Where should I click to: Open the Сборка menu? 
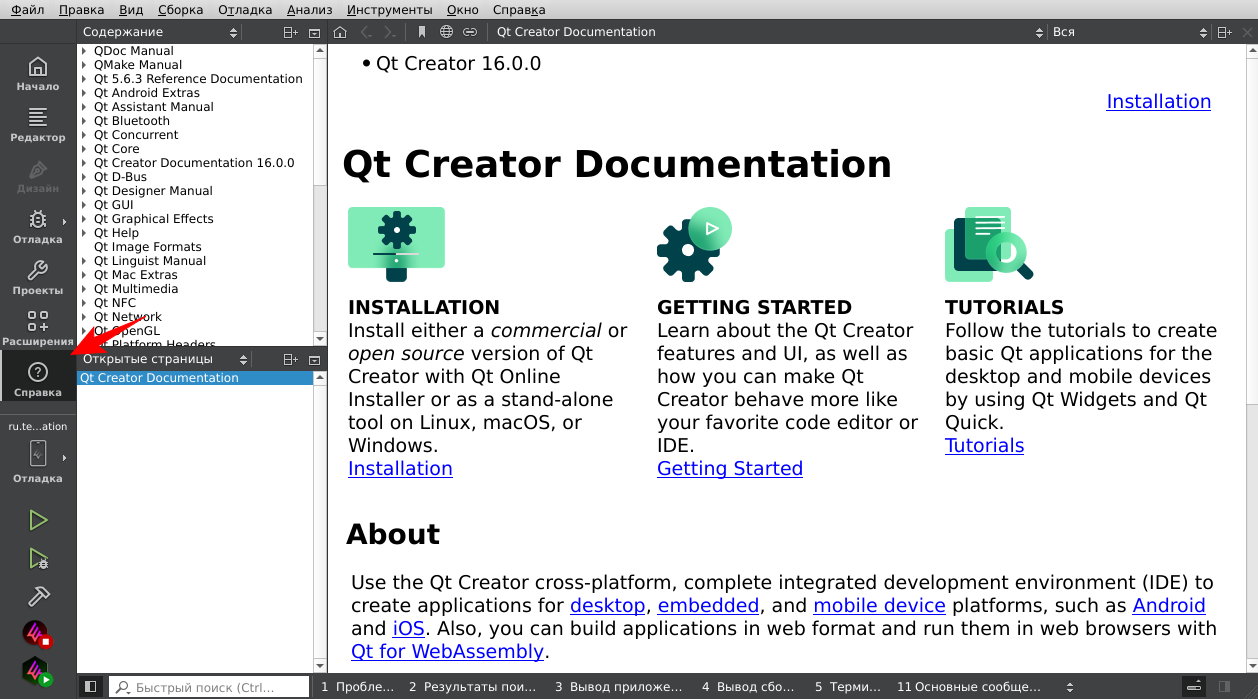coord(180,10)
